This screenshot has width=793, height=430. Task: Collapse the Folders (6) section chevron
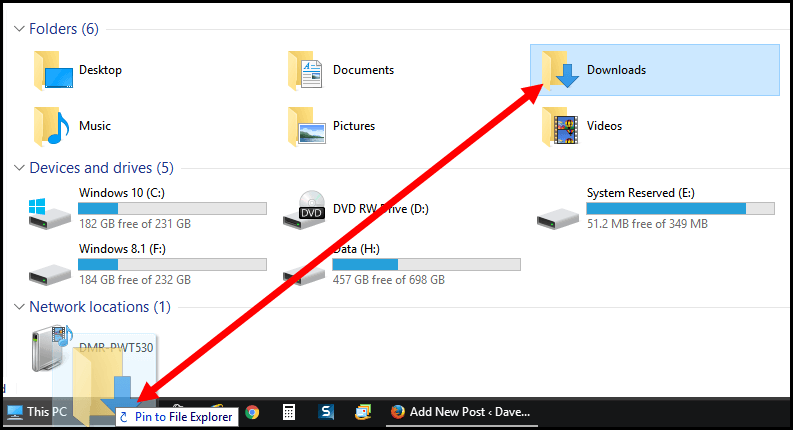pos(19,29)
